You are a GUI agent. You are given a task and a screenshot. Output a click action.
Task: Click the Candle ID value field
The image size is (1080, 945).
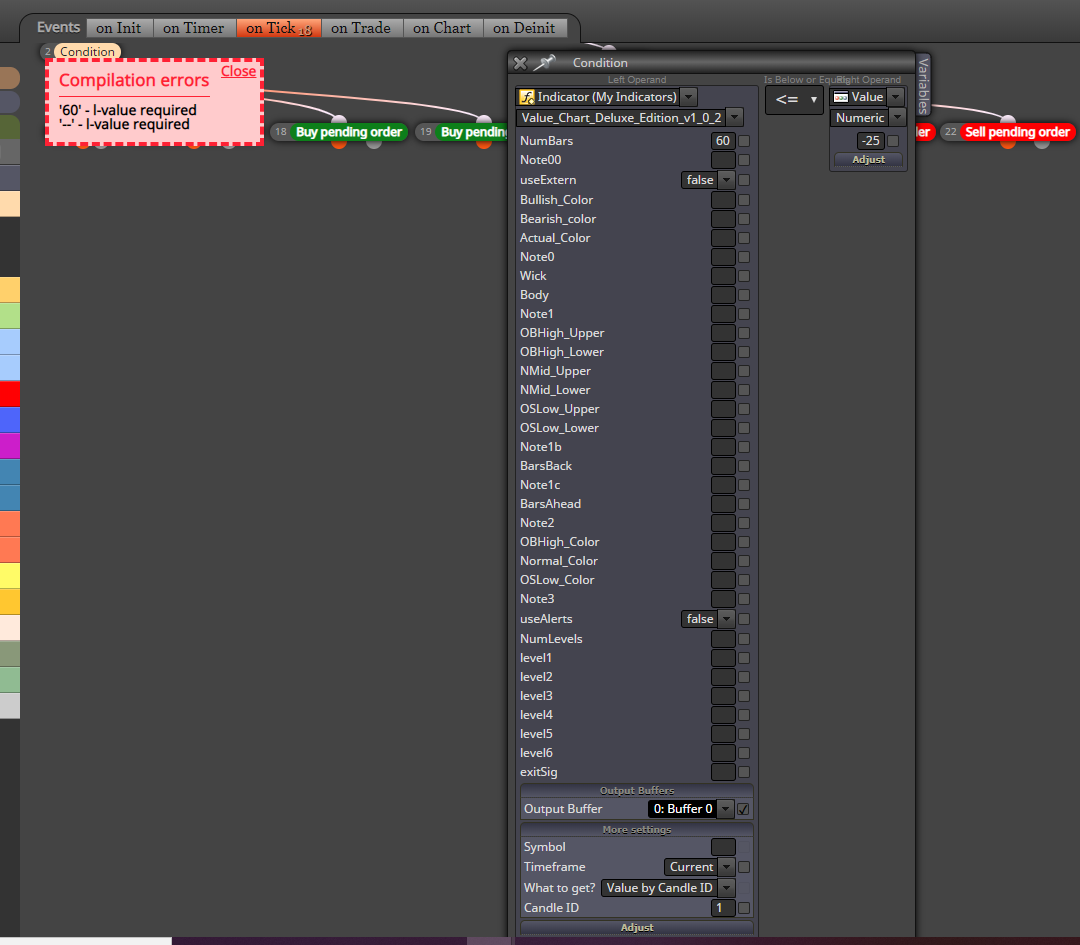click(x=723, y=908)
